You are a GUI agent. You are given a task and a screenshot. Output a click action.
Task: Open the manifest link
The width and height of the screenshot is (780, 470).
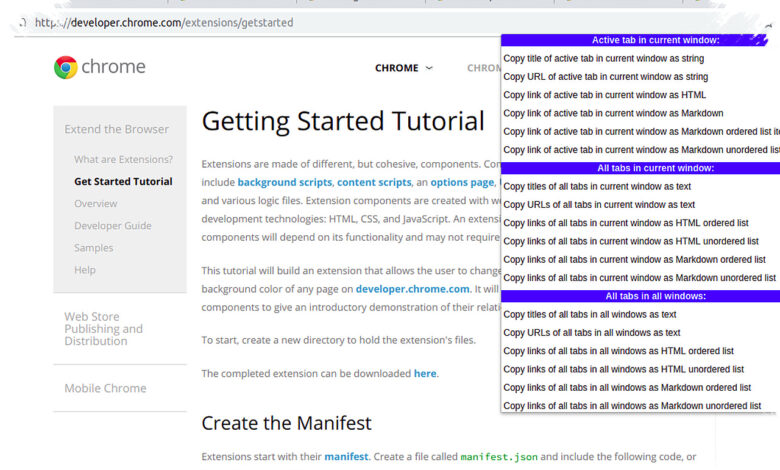point(346,457)
